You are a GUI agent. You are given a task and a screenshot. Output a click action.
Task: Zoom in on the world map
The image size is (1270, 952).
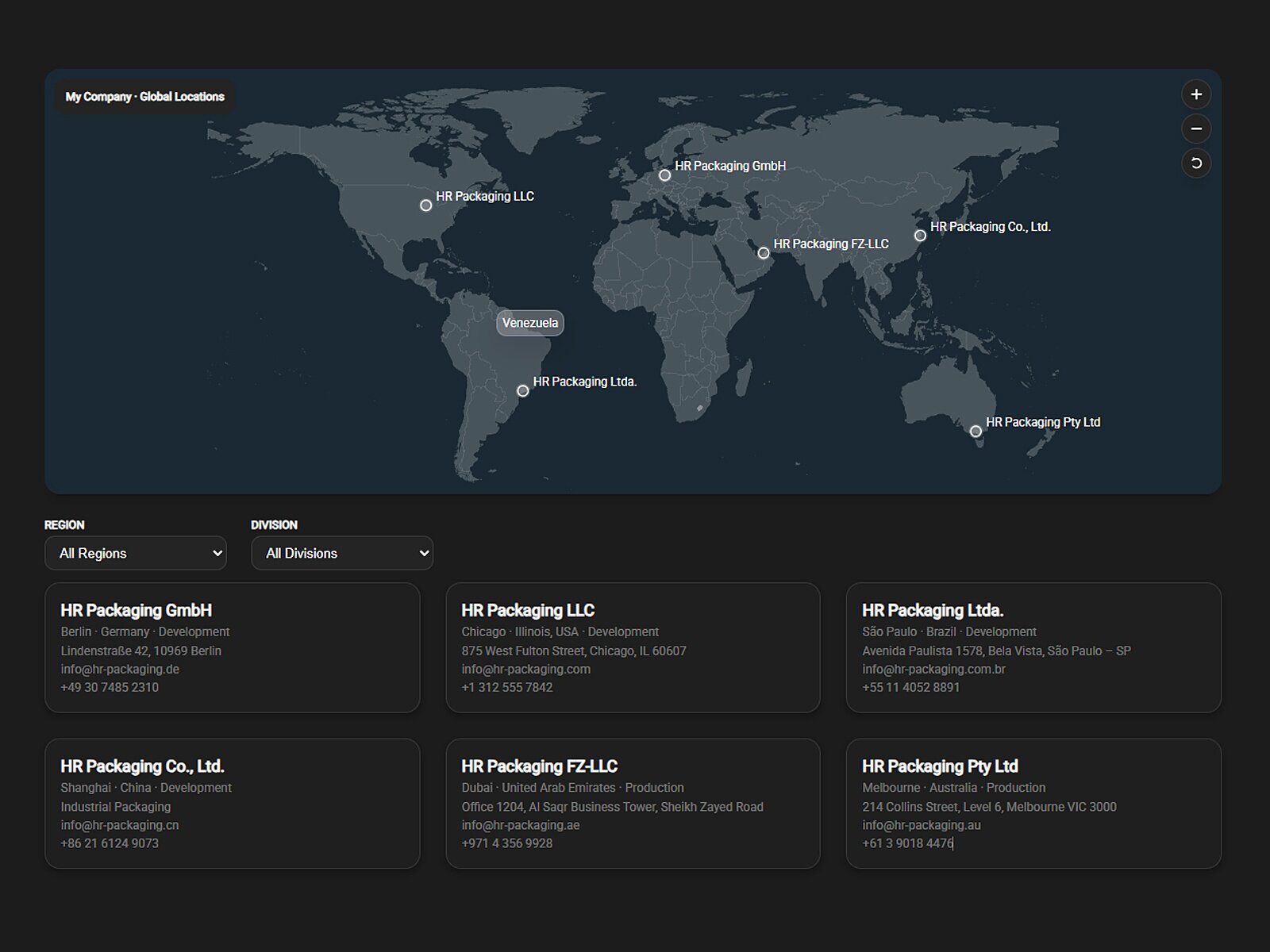[x=1196, y=94]
